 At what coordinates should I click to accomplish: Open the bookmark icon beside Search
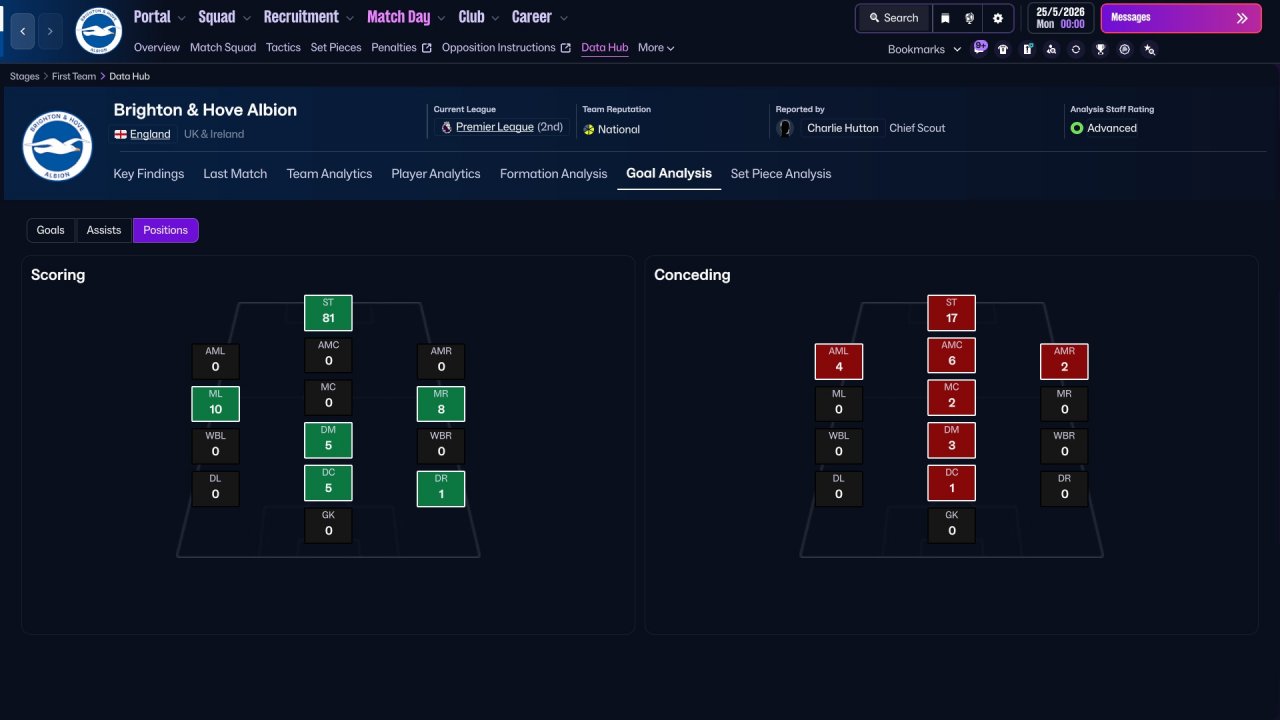pyautogui.click(x=945, y=18)
